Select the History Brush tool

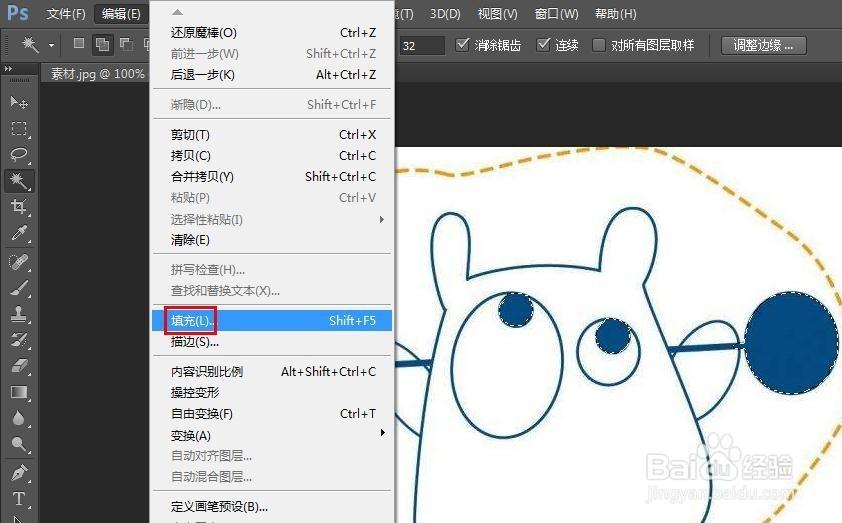19,340
